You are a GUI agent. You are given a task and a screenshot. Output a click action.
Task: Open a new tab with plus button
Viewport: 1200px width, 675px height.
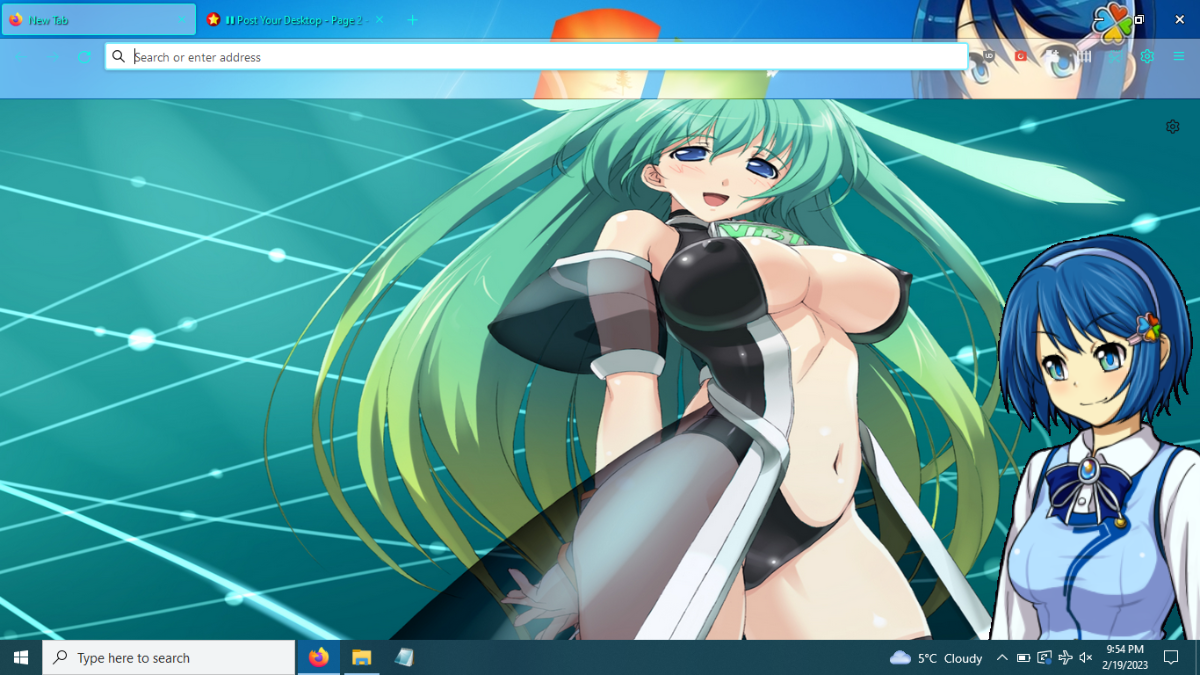click(412, 20)
